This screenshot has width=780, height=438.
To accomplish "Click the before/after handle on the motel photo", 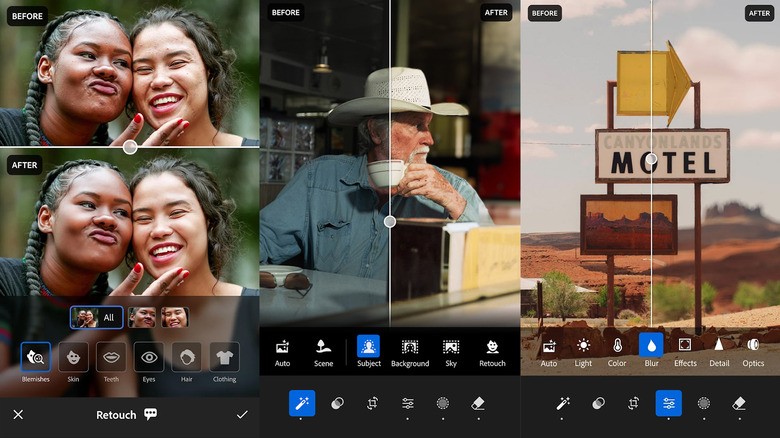I will click(x=651, y=159).
